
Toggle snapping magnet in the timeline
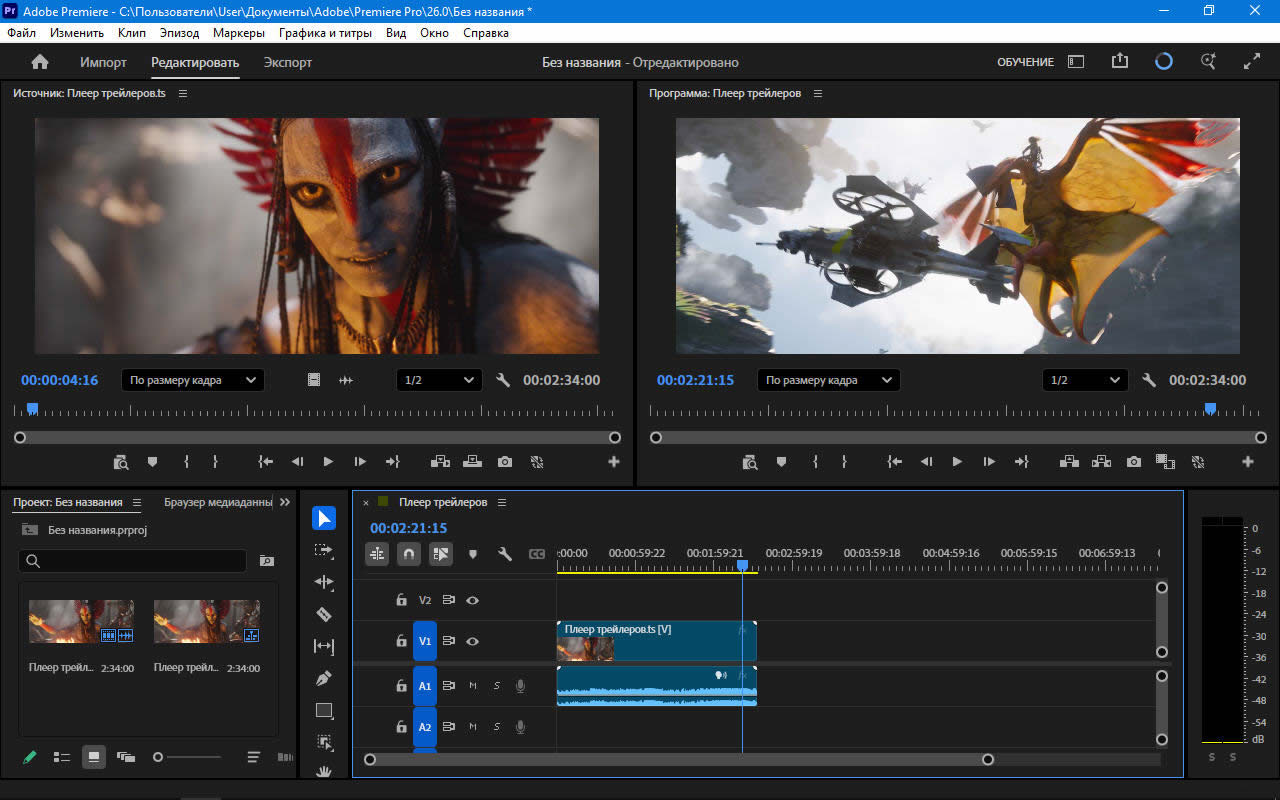[x=409, y=553]
